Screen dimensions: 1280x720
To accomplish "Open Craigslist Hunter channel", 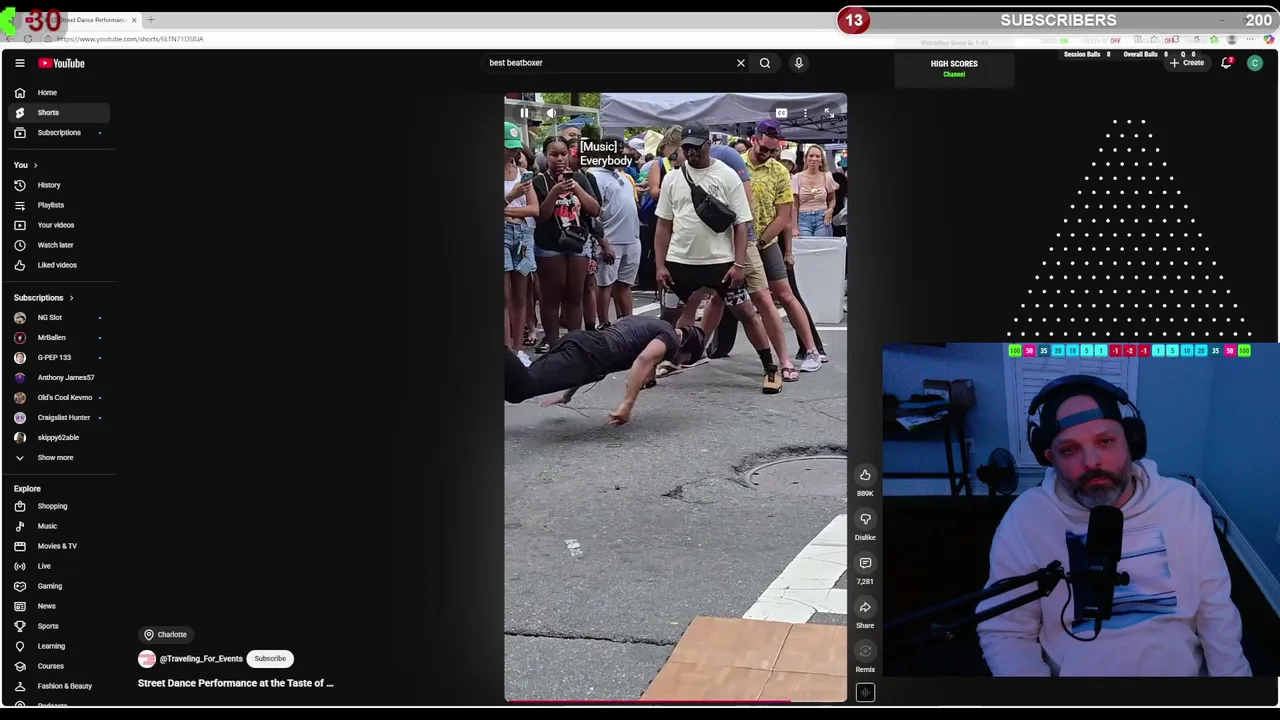I will click(58, 417).
